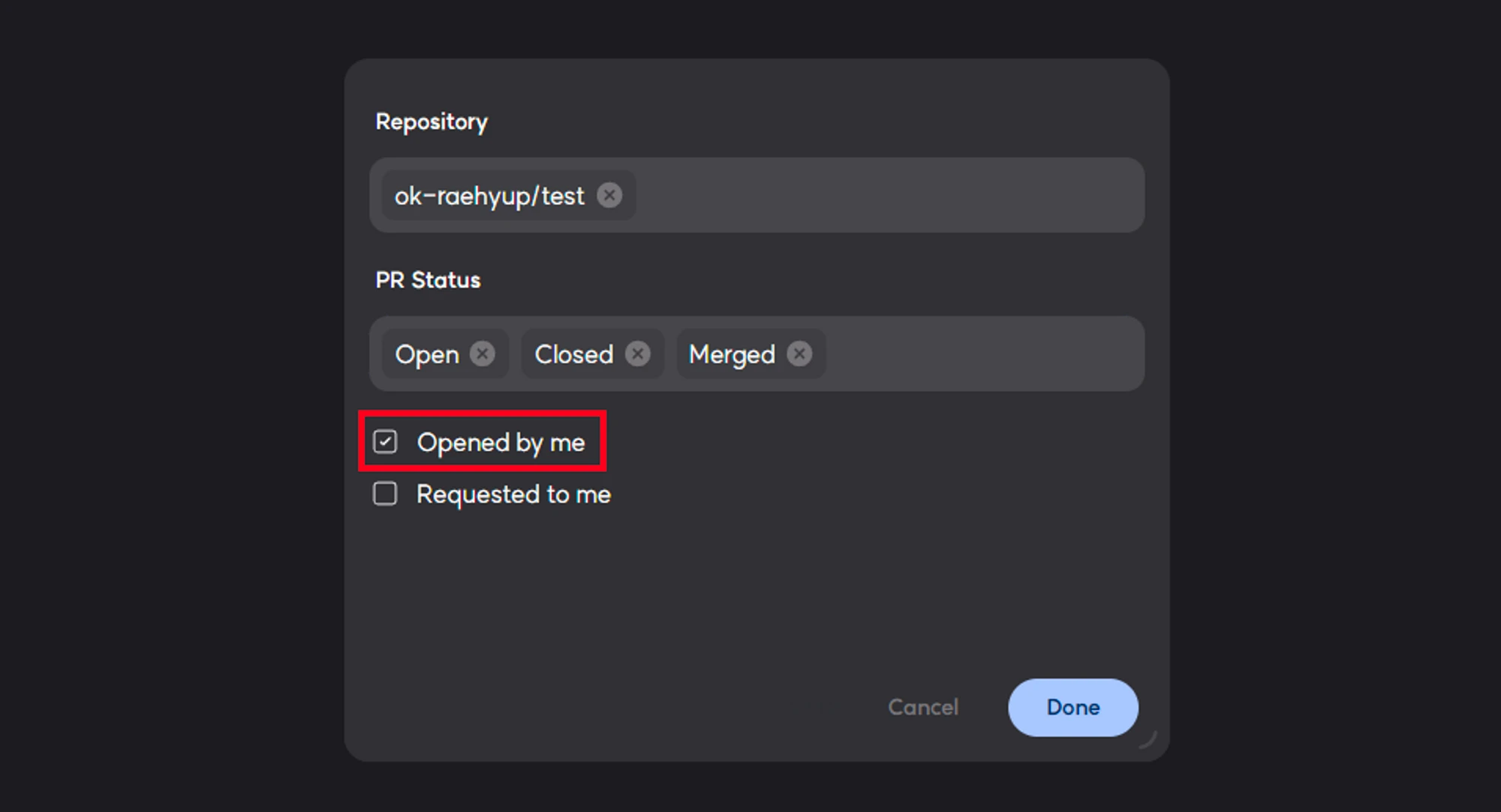Uncheck the Opened by me checkbox

click(x=385, y=442)
